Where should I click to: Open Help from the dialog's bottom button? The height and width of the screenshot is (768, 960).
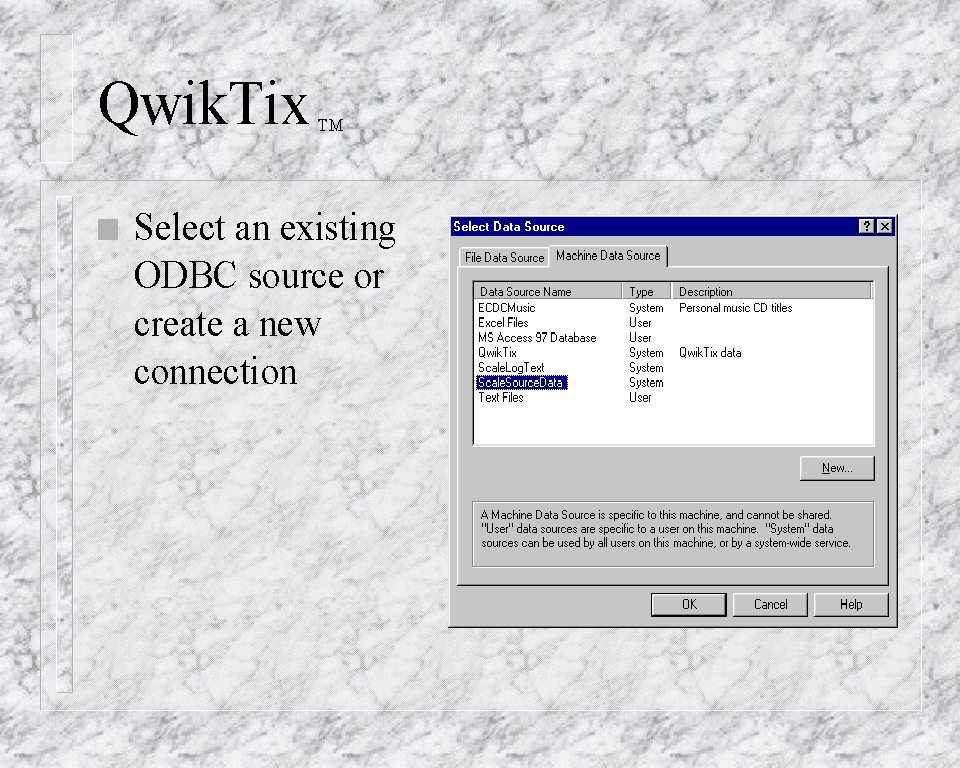pos(851,604)
